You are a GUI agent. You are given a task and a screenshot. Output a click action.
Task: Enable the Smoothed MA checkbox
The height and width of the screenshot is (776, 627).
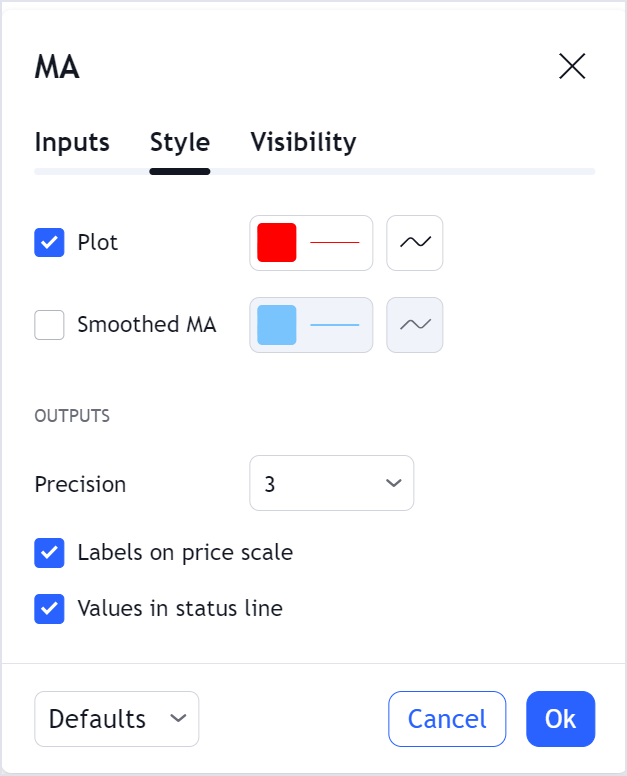(50, 325)
